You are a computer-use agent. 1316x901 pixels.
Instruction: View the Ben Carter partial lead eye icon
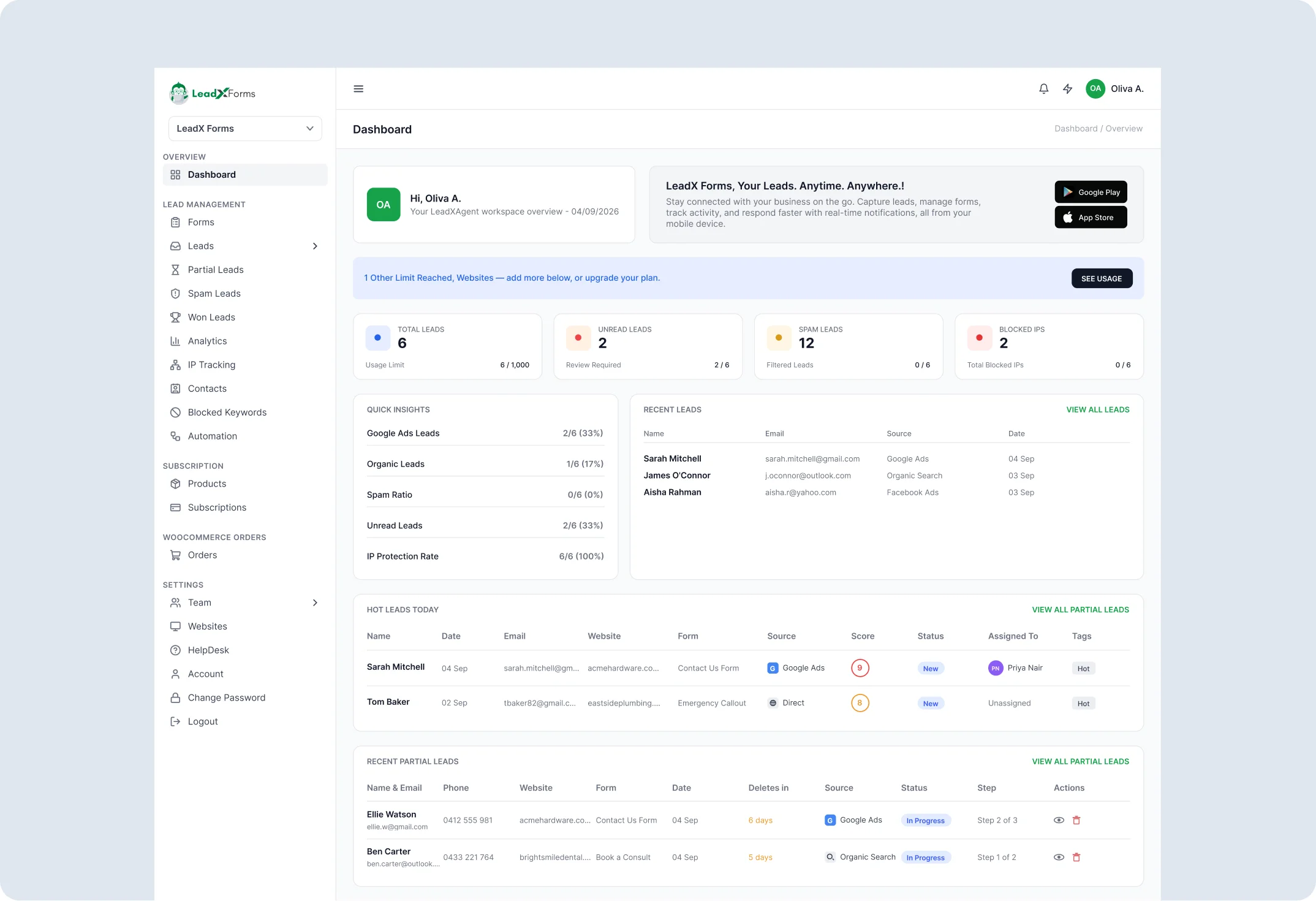coord(1059,857)
